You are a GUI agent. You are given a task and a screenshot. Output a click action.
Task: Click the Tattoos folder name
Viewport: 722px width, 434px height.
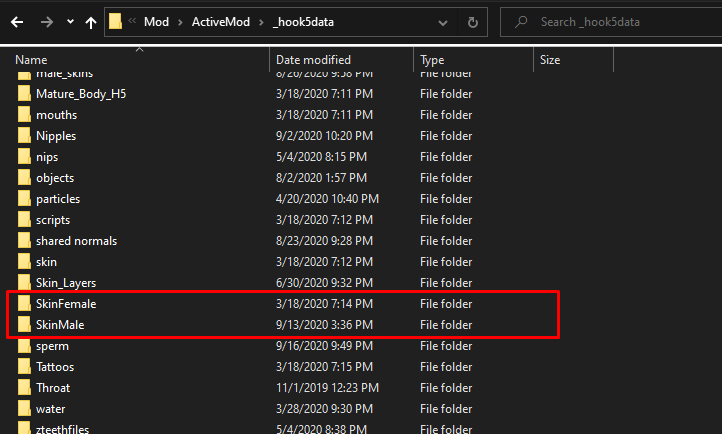point(55,367)
